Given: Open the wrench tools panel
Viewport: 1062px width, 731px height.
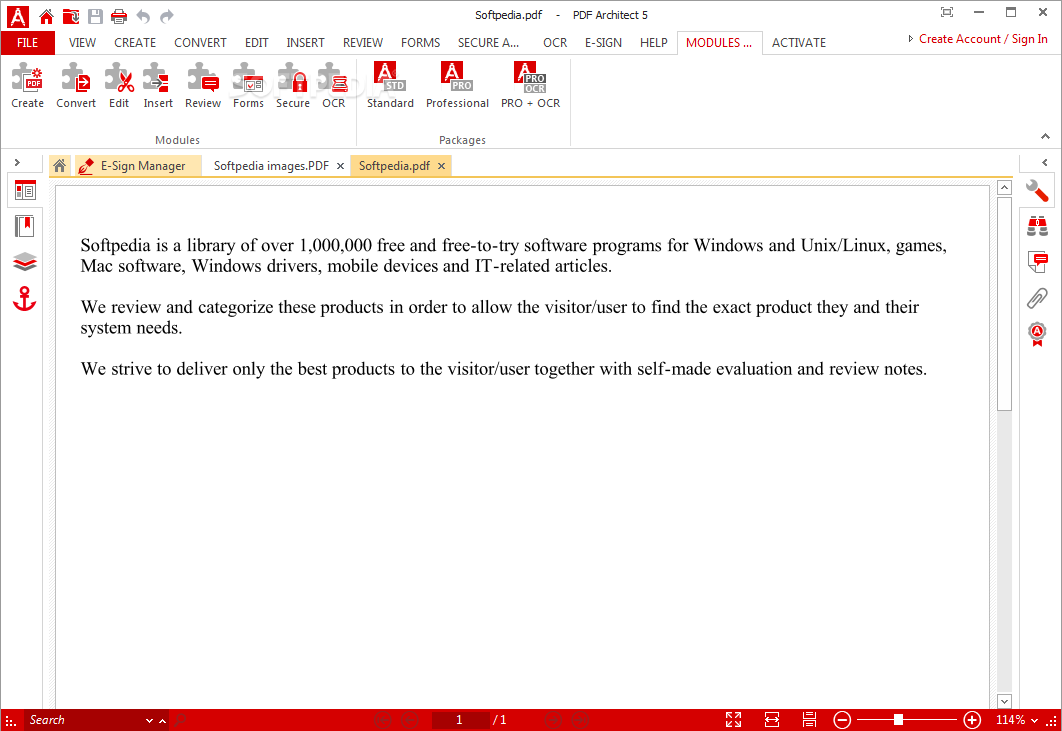Looking at the screenshot, I should click(1037, 191).
